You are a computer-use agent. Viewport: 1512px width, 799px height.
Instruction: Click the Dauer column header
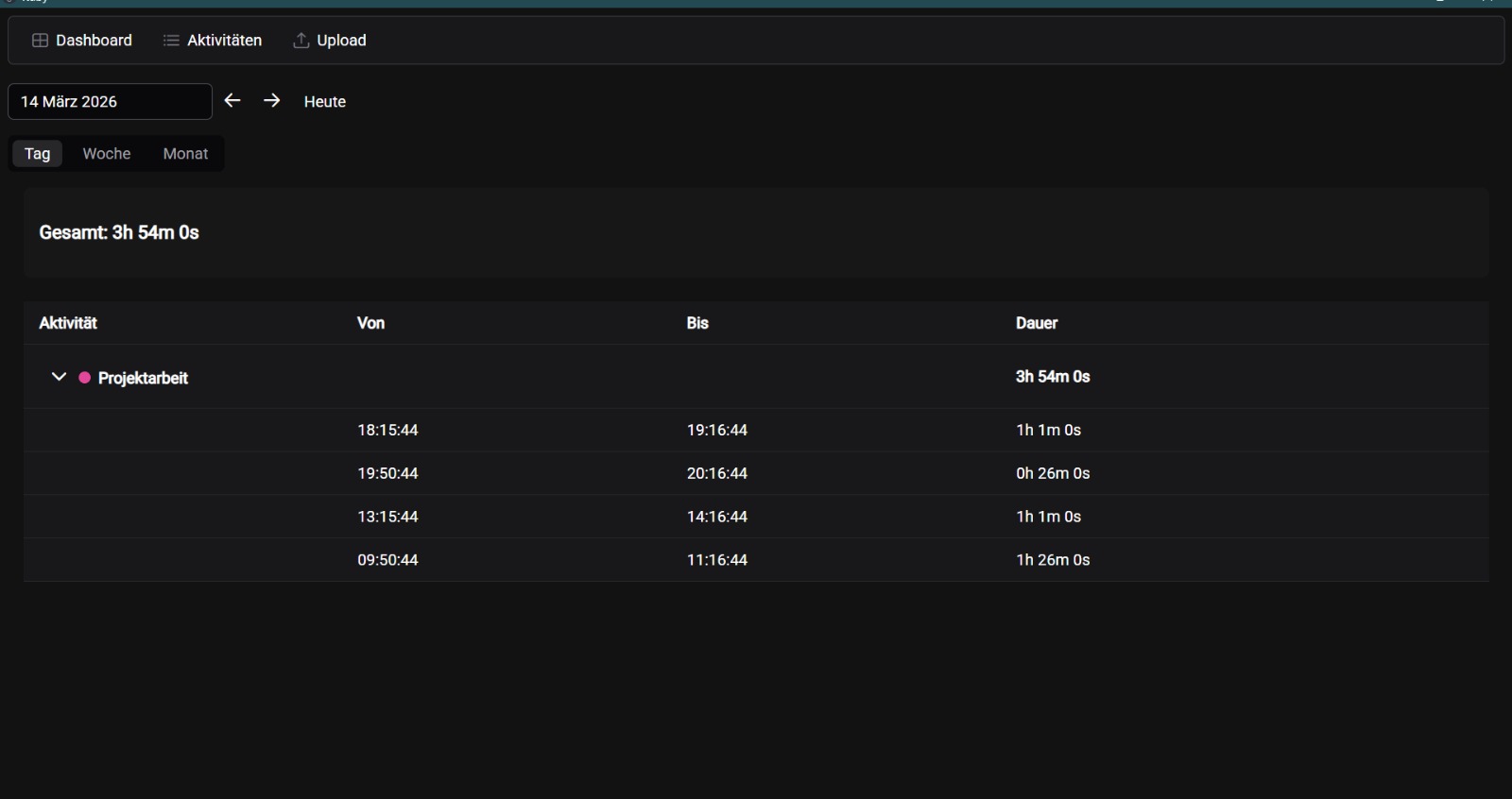(1037, 323)
